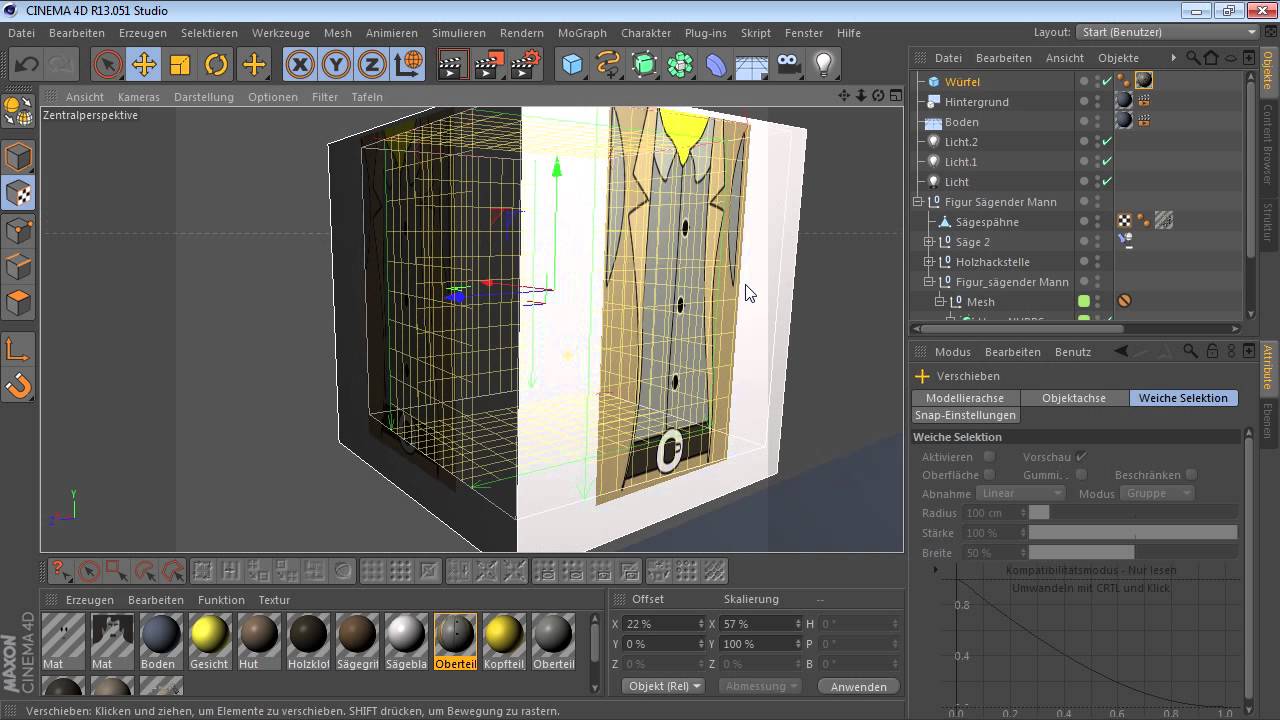Adjust the Radius slider

(1133, 513)
